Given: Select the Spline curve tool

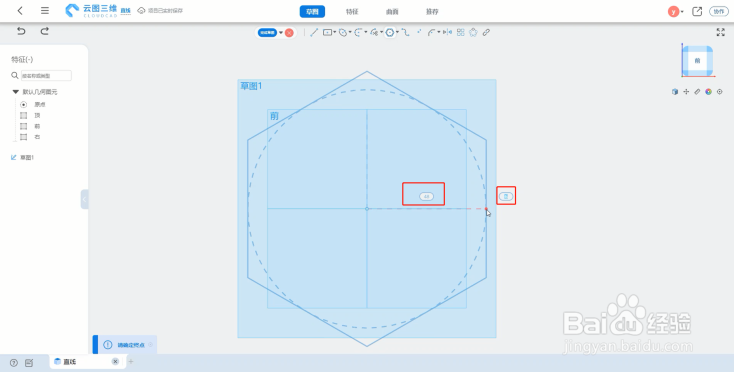Looking at the screenshot, I should [406, 32].
